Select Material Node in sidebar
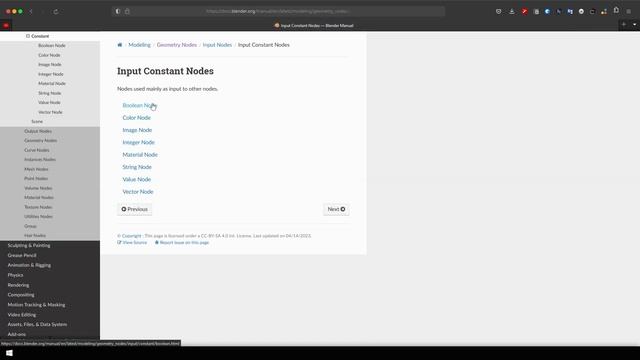640x360 pixels. [x=52, y=83]
